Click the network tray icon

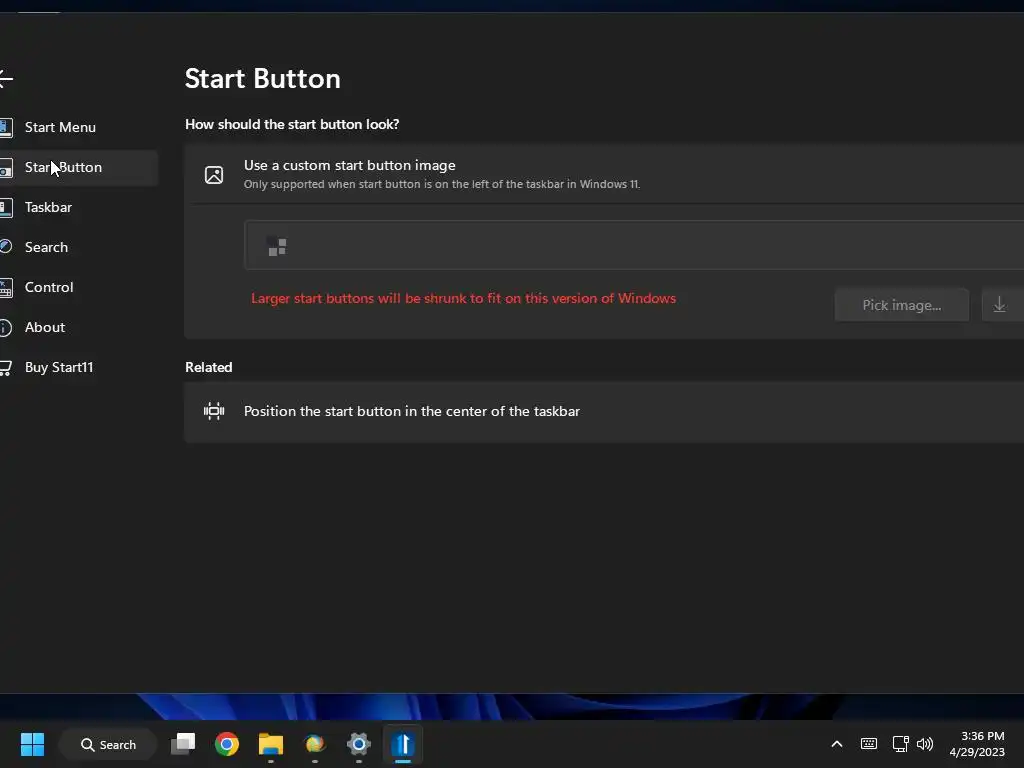901,744
